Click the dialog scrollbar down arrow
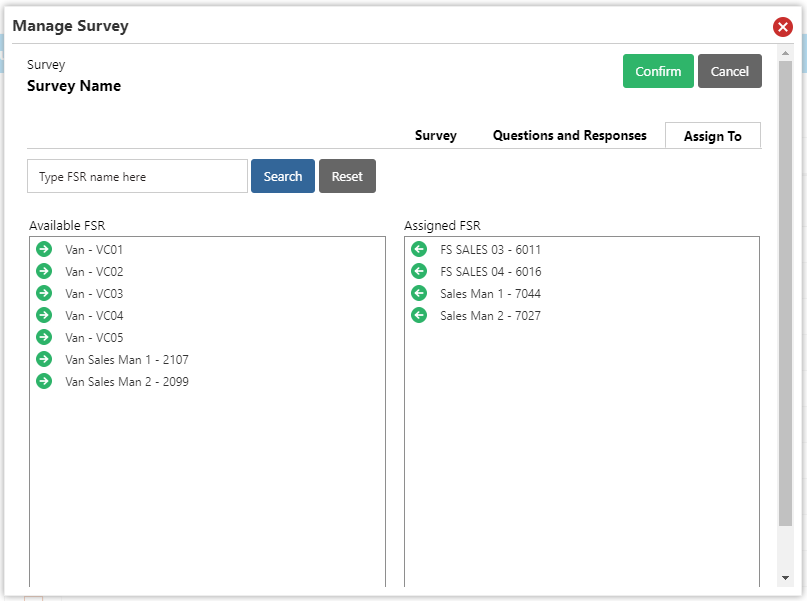The width and height of the screenshot is (807, 601). (785, 578)
